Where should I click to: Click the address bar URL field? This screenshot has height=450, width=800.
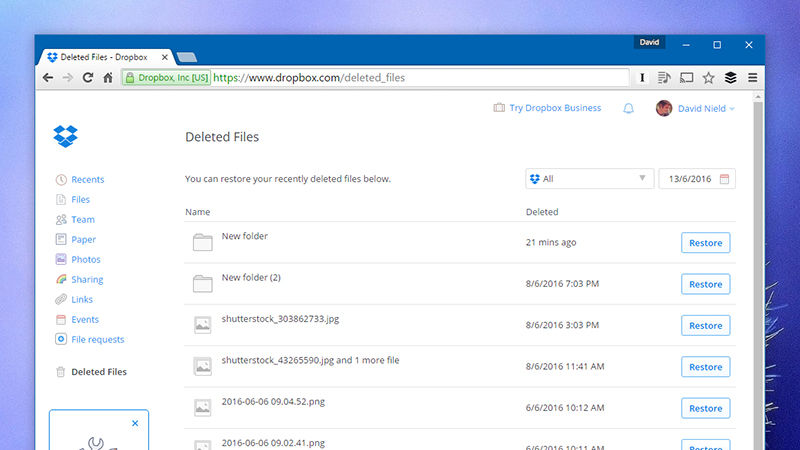[400, 77]
